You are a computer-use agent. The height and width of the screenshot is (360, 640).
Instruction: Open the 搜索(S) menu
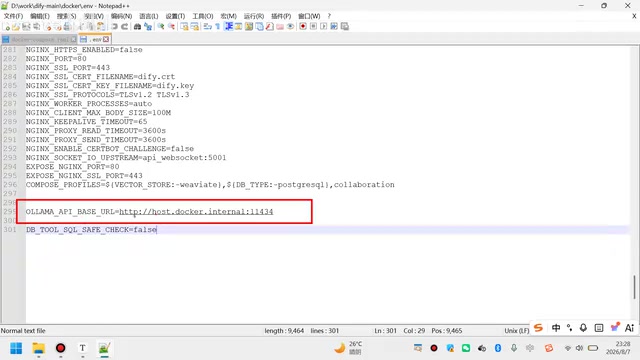[x=66, y=16]
